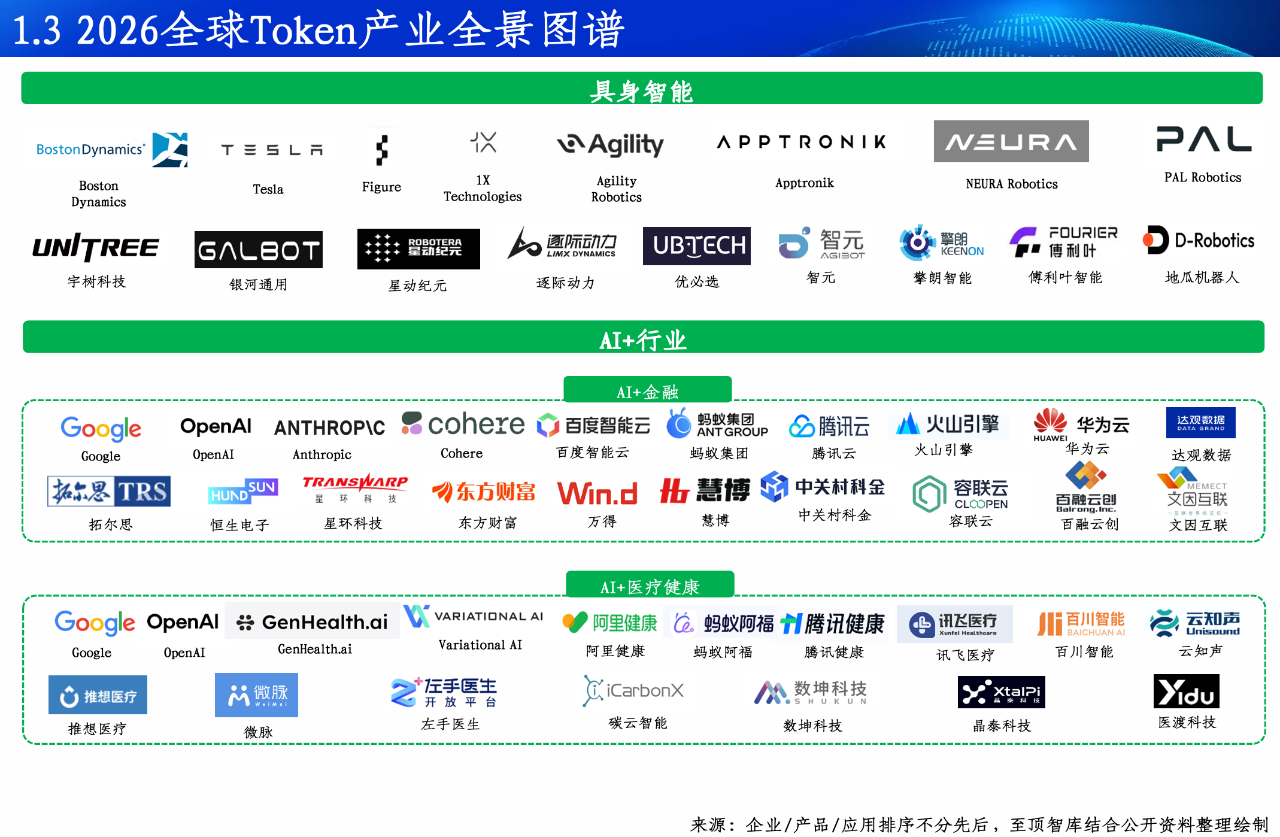The width and height of the screenshot is (1280, 837).
Task: Click the source note starting with 来源
Action: [x=979, y=825]
